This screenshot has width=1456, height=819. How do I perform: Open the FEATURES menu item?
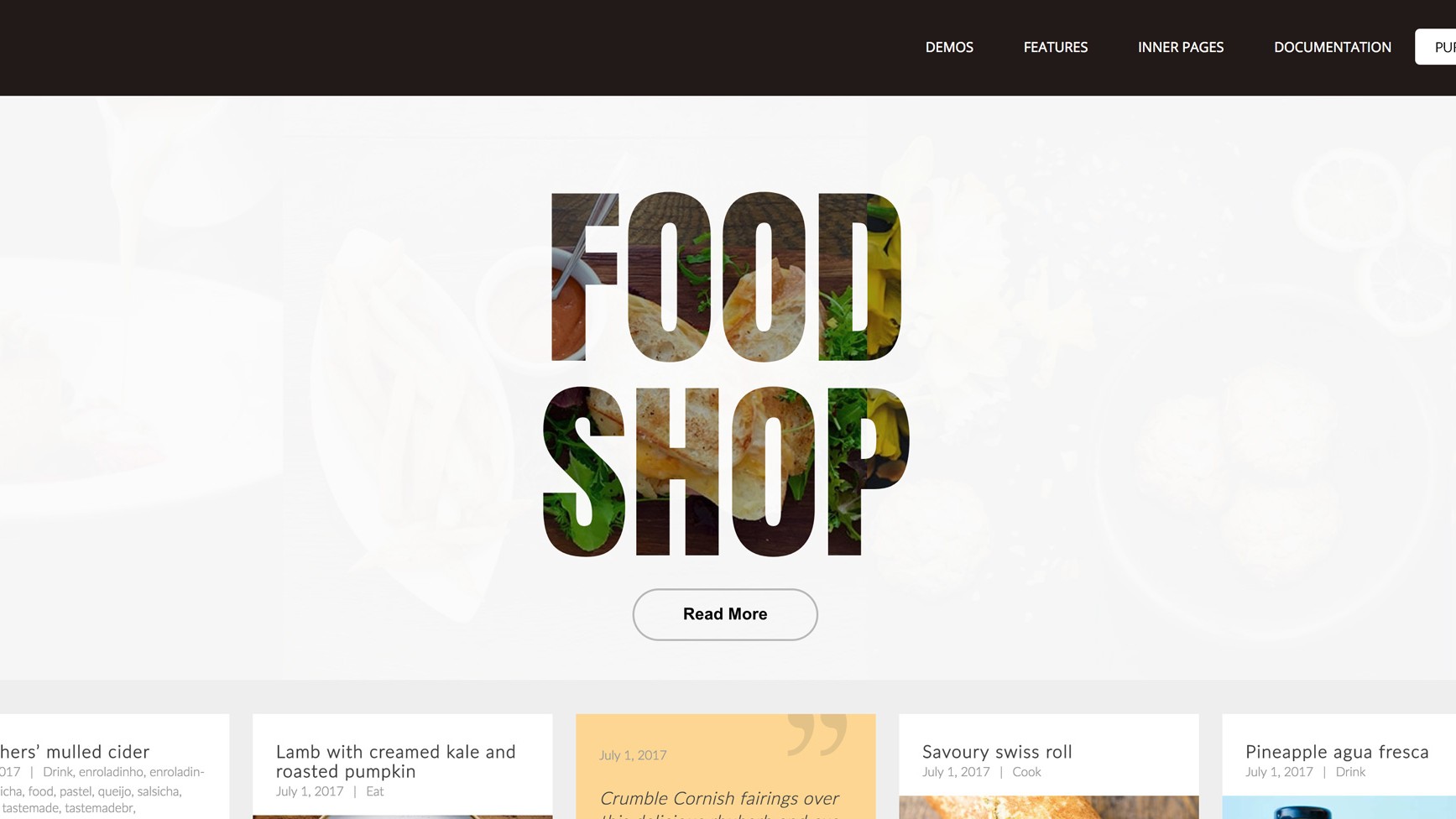[1056, 47]
